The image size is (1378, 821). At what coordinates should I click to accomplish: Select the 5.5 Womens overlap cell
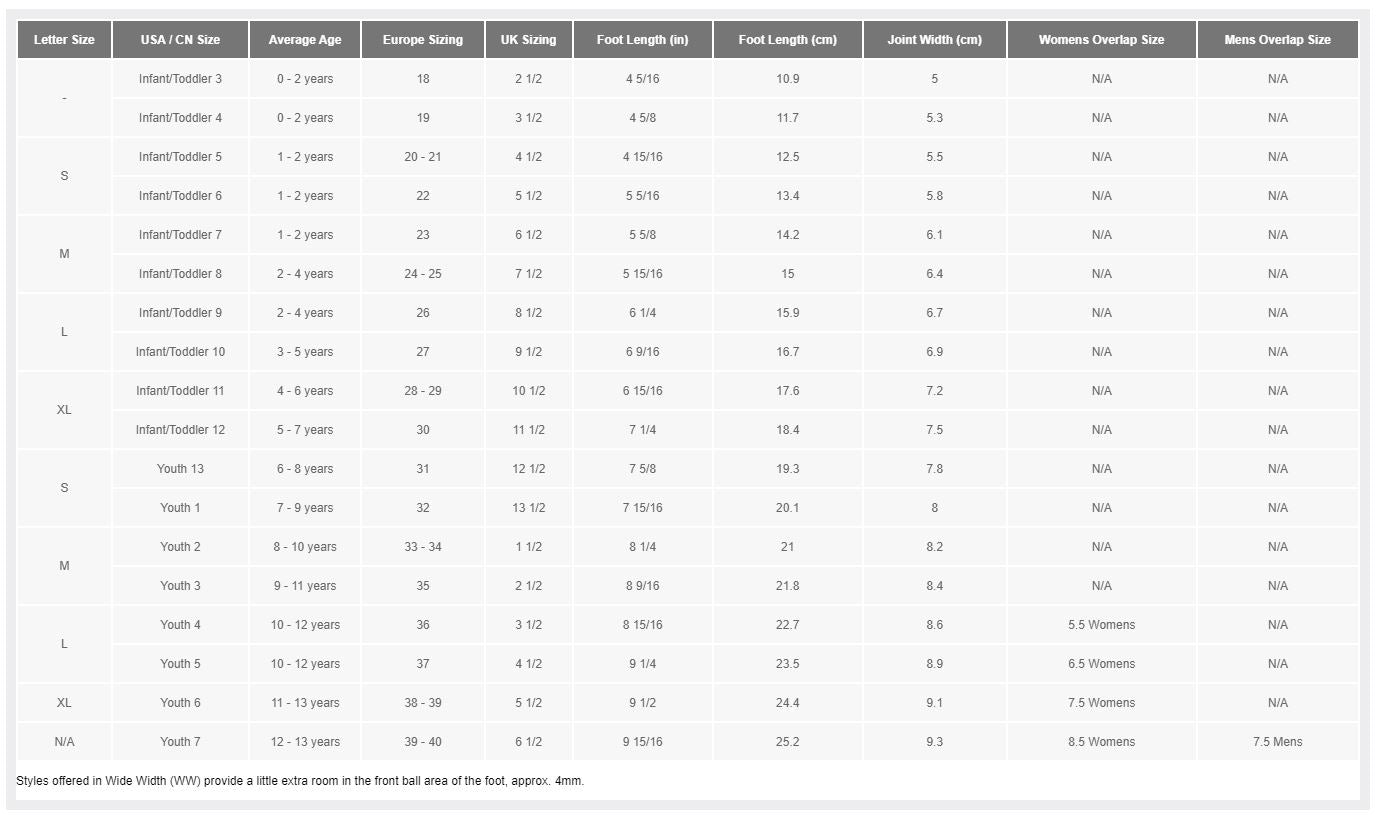tap(1101, 625)
